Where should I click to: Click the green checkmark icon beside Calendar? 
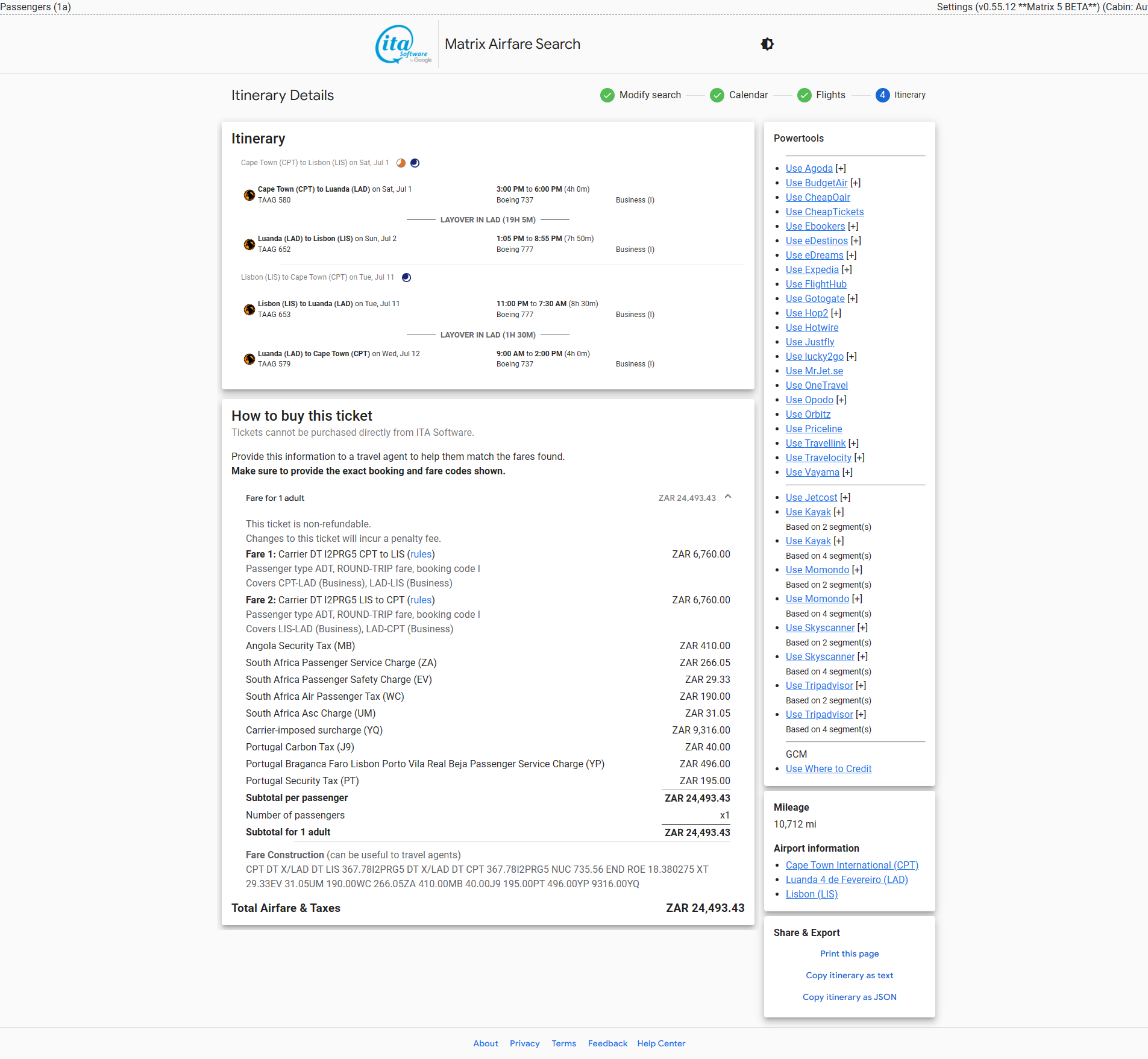pos(717,95)
